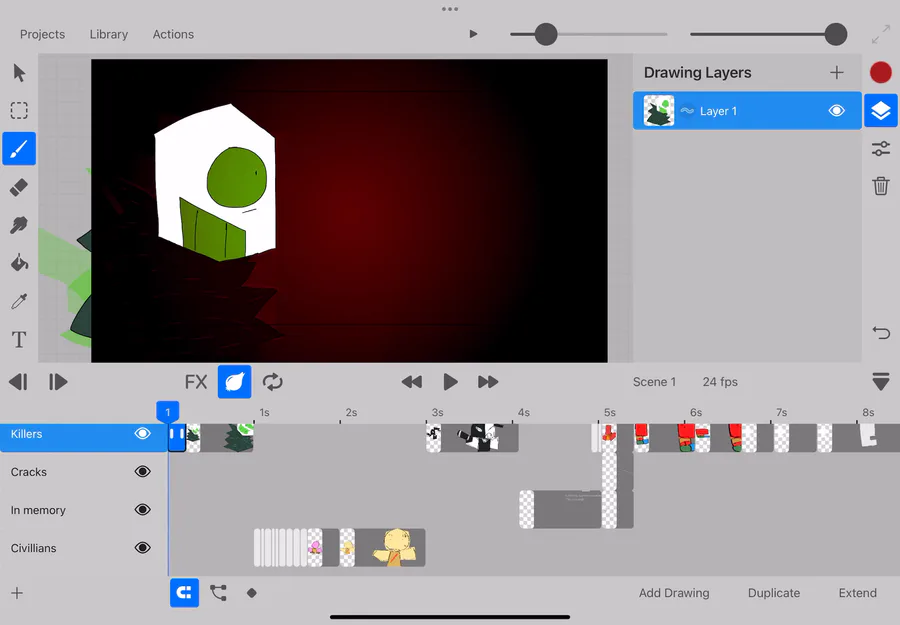Play the animation in timeline controls

coord(451,382)
